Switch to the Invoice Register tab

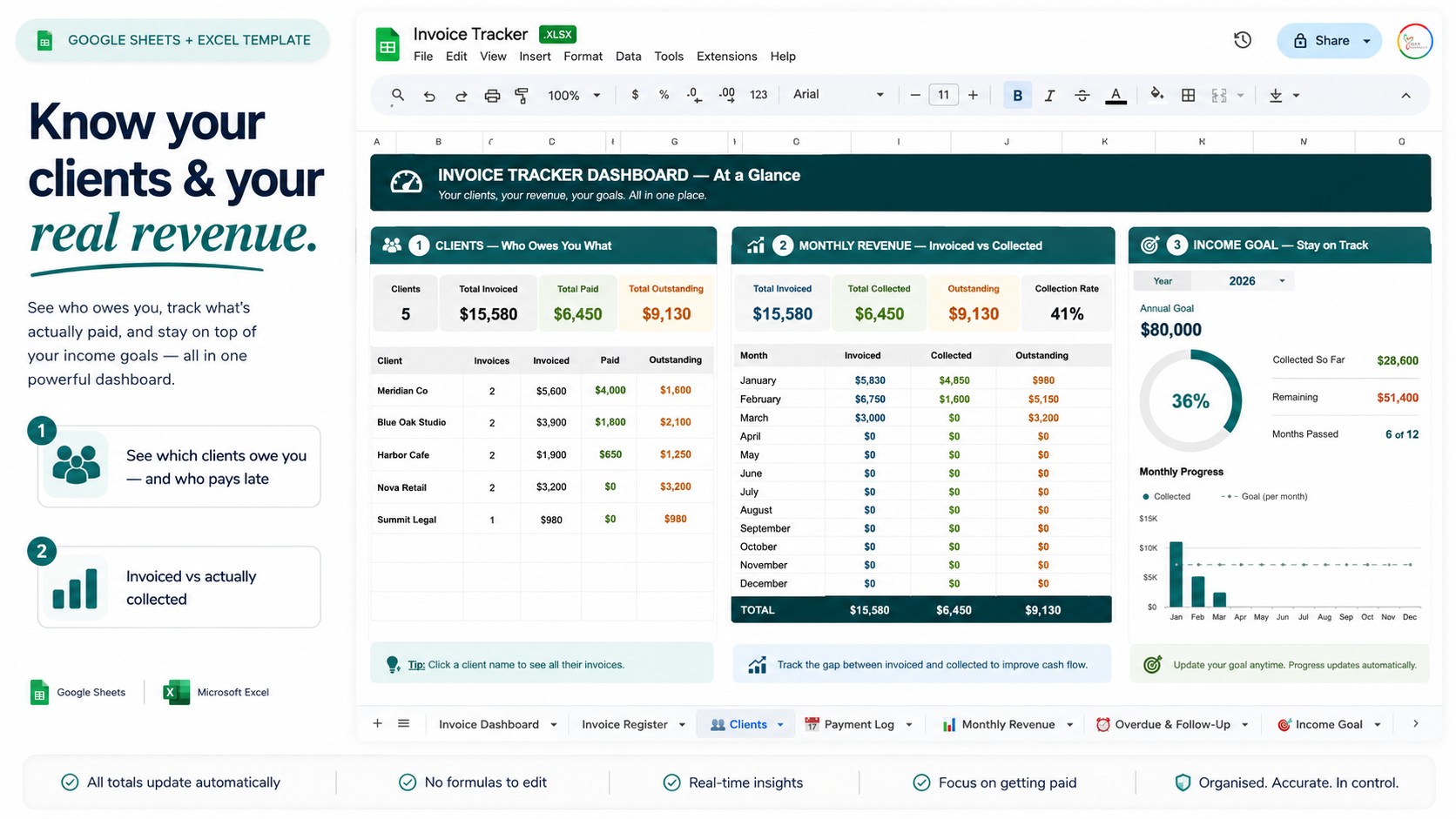point(624,724)
